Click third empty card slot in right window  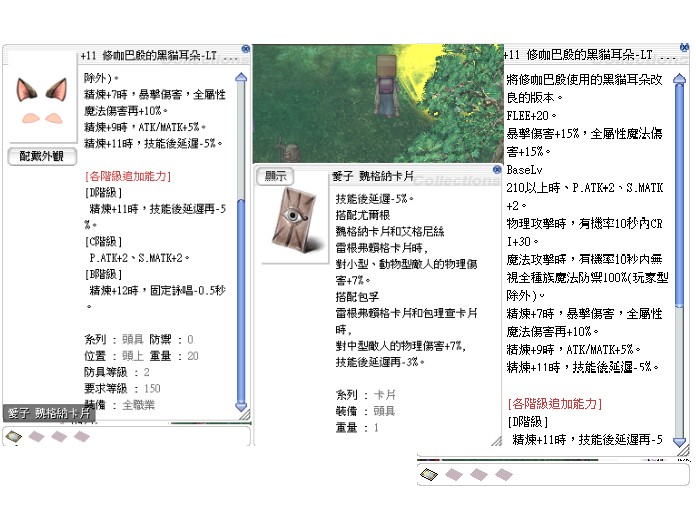(478, 475)
